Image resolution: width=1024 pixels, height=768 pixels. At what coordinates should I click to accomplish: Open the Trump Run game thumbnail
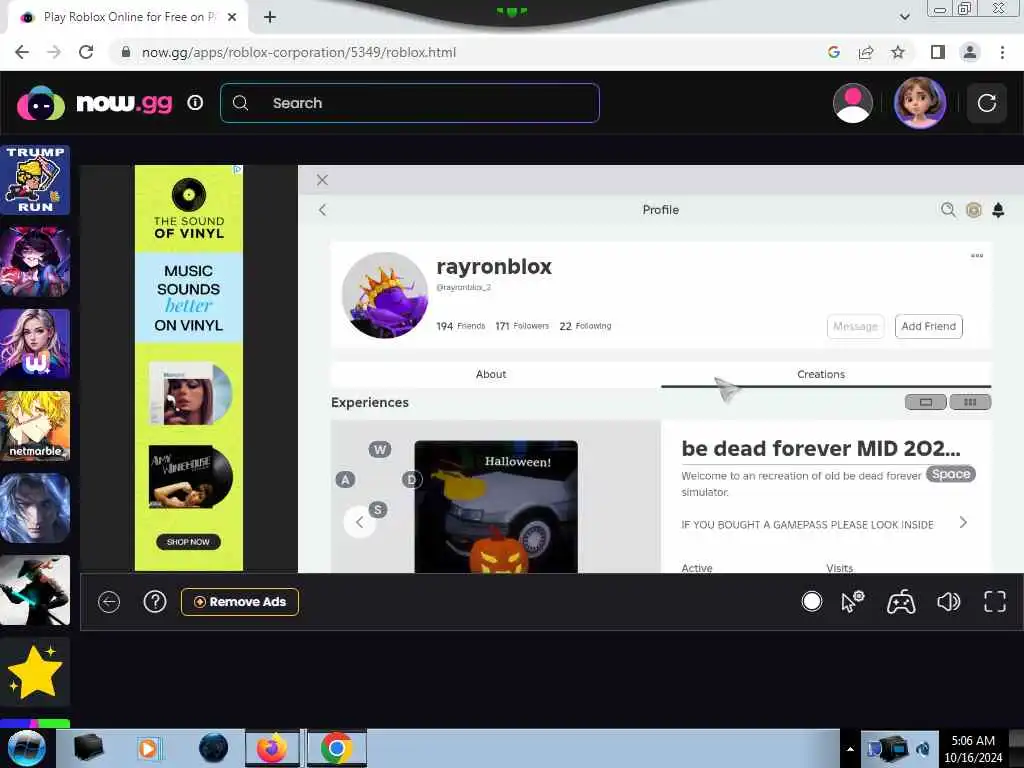click(x=35, y=180)
